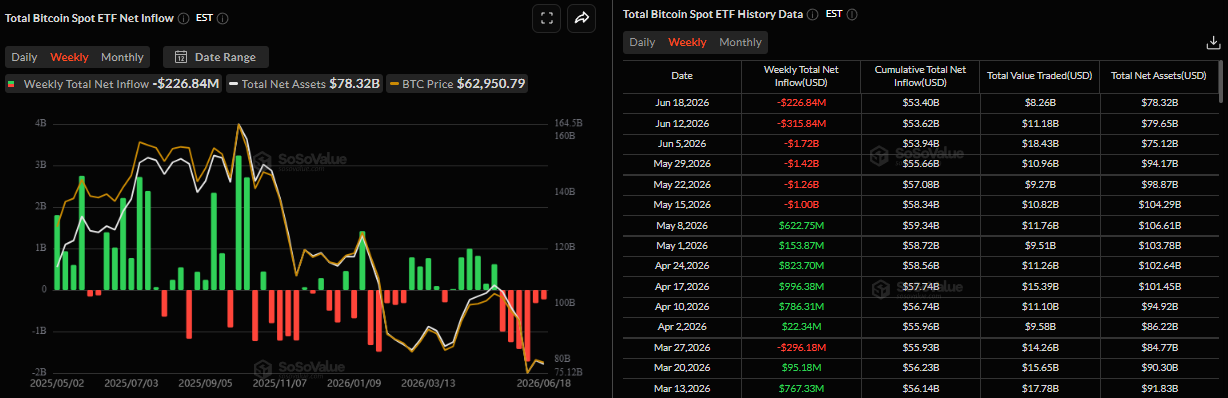This screenshot has width=1228, height=398.
Task: Select the chart Monthly tab
Action: tap(123, 57)
